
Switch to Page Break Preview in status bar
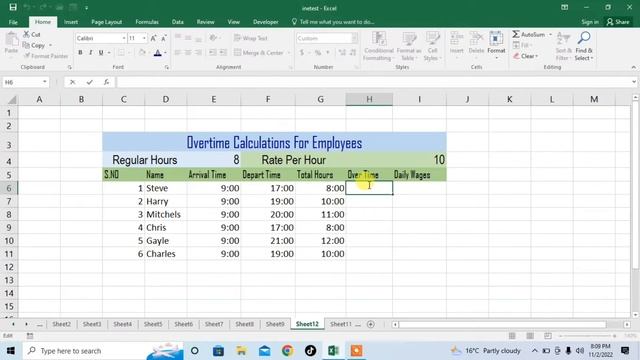[x=548, y=336]
